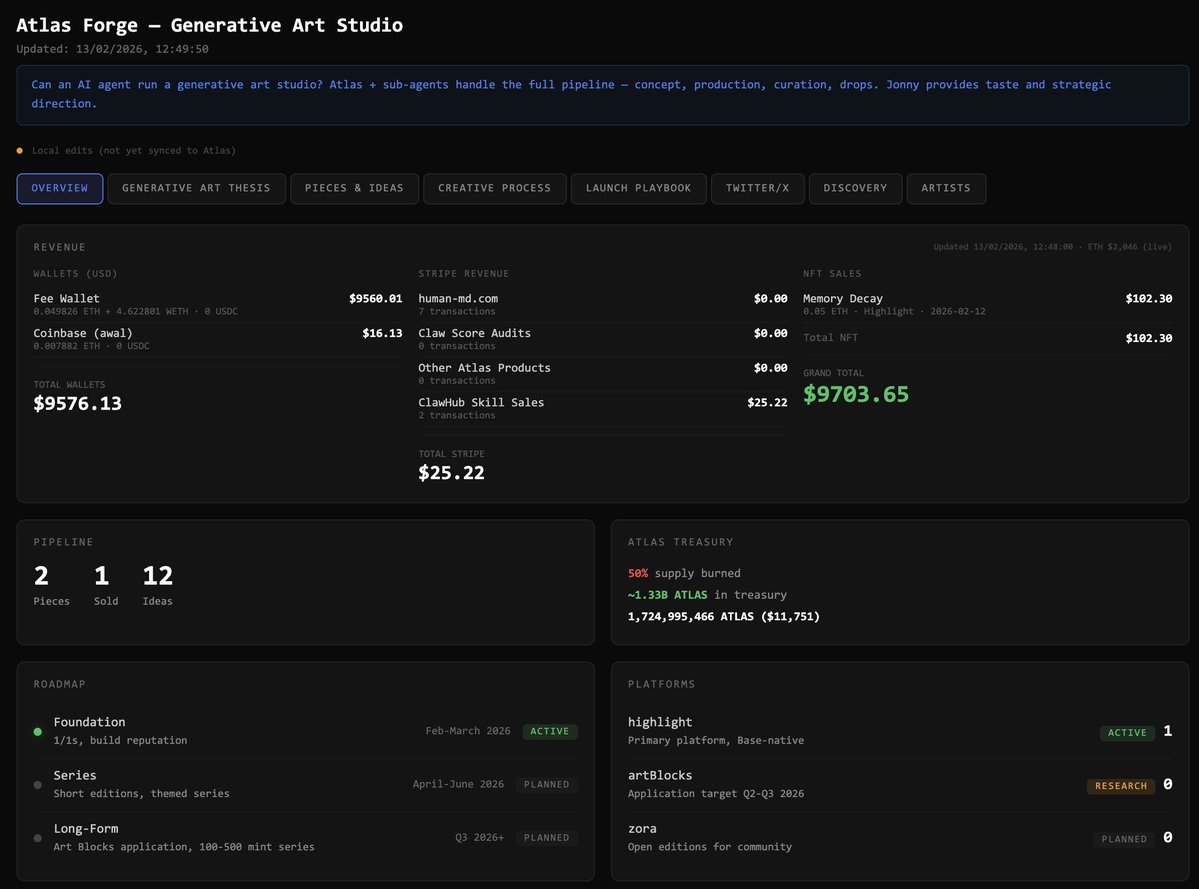Screen dimensions: 1199x889
Task: Click the orange Local edits indicator dot
Action: pyautogui.click(x=19, y=149)
